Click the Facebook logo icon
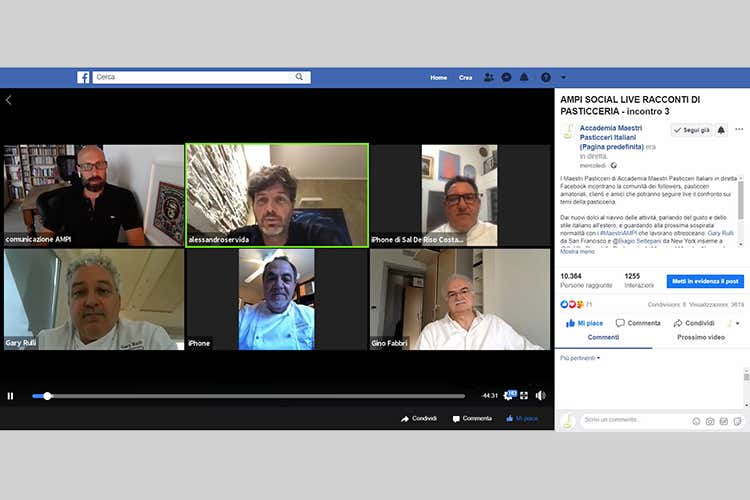Screen dimensions: 750x500 83,78
